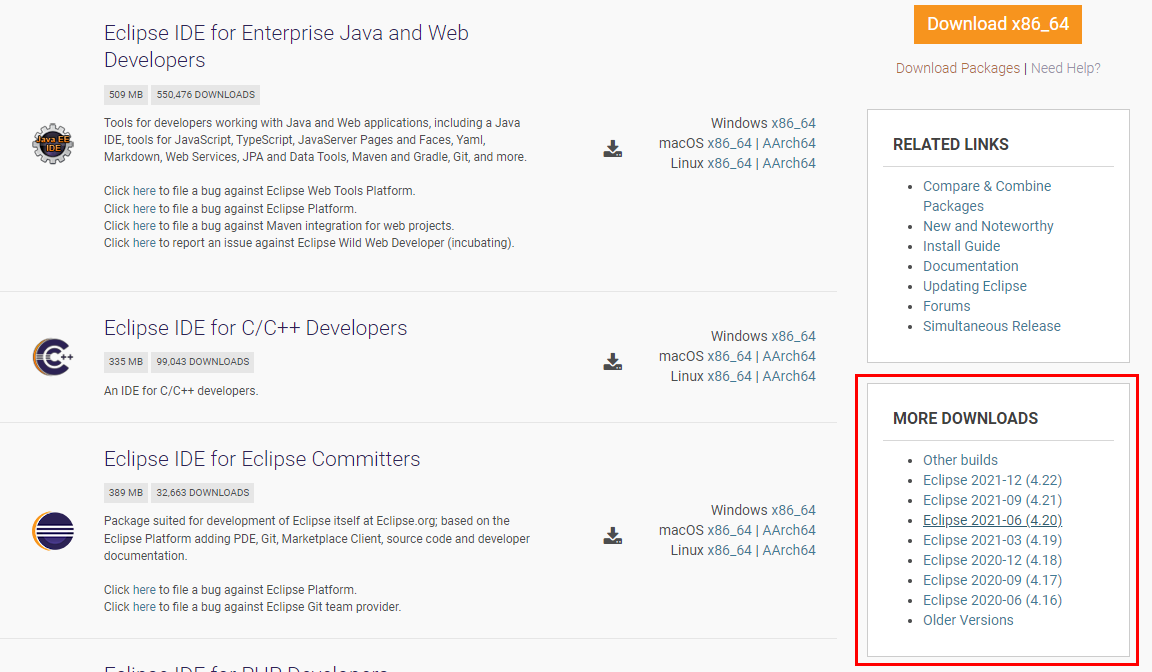Click 'An IDE for C/C++ developers.' description
Screen dimensions: 1152x672
click(x=181, y=391)
